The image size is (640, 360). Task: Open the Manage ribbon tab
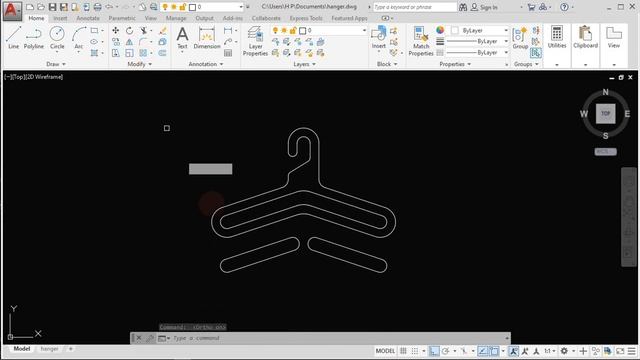point(176,18)
